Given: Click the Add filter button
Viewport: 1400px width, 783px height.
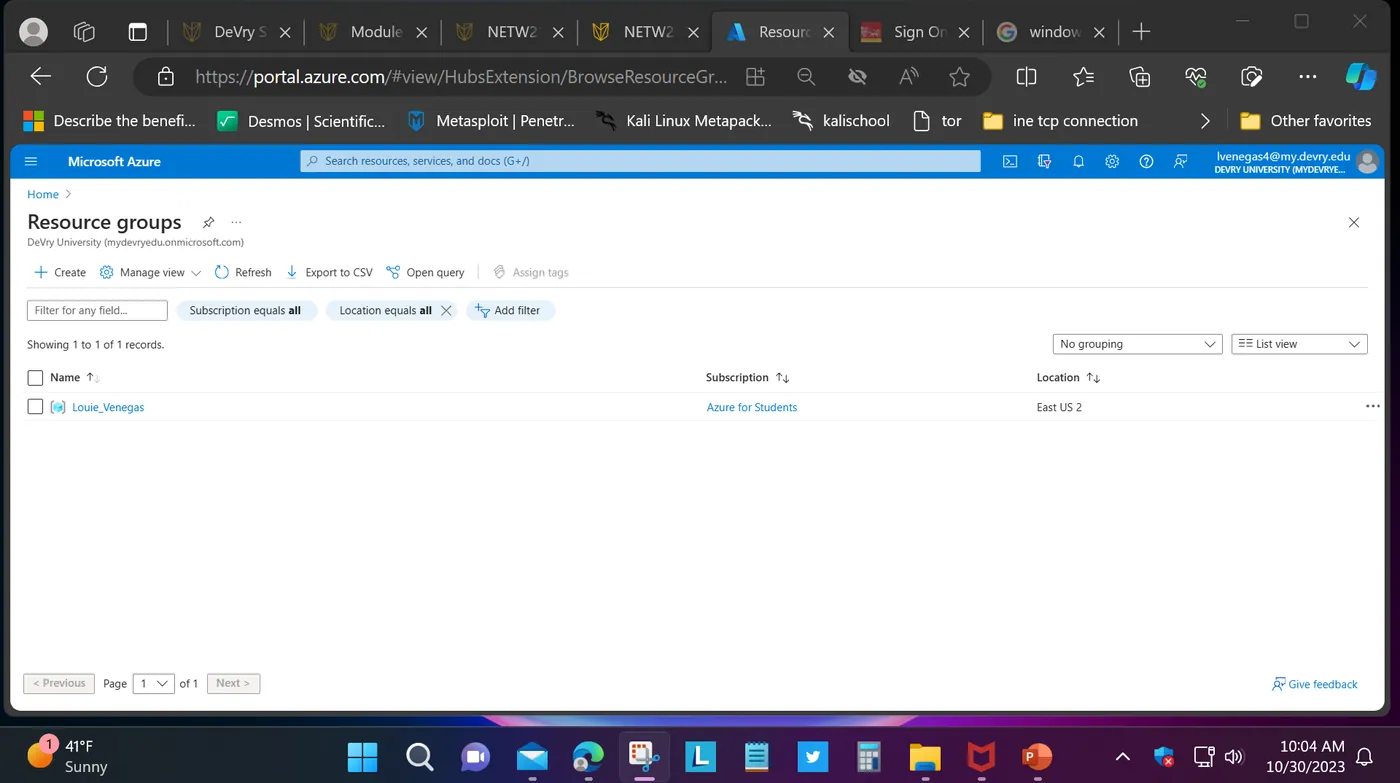Looking at the screenshot, I should point(510,310).
